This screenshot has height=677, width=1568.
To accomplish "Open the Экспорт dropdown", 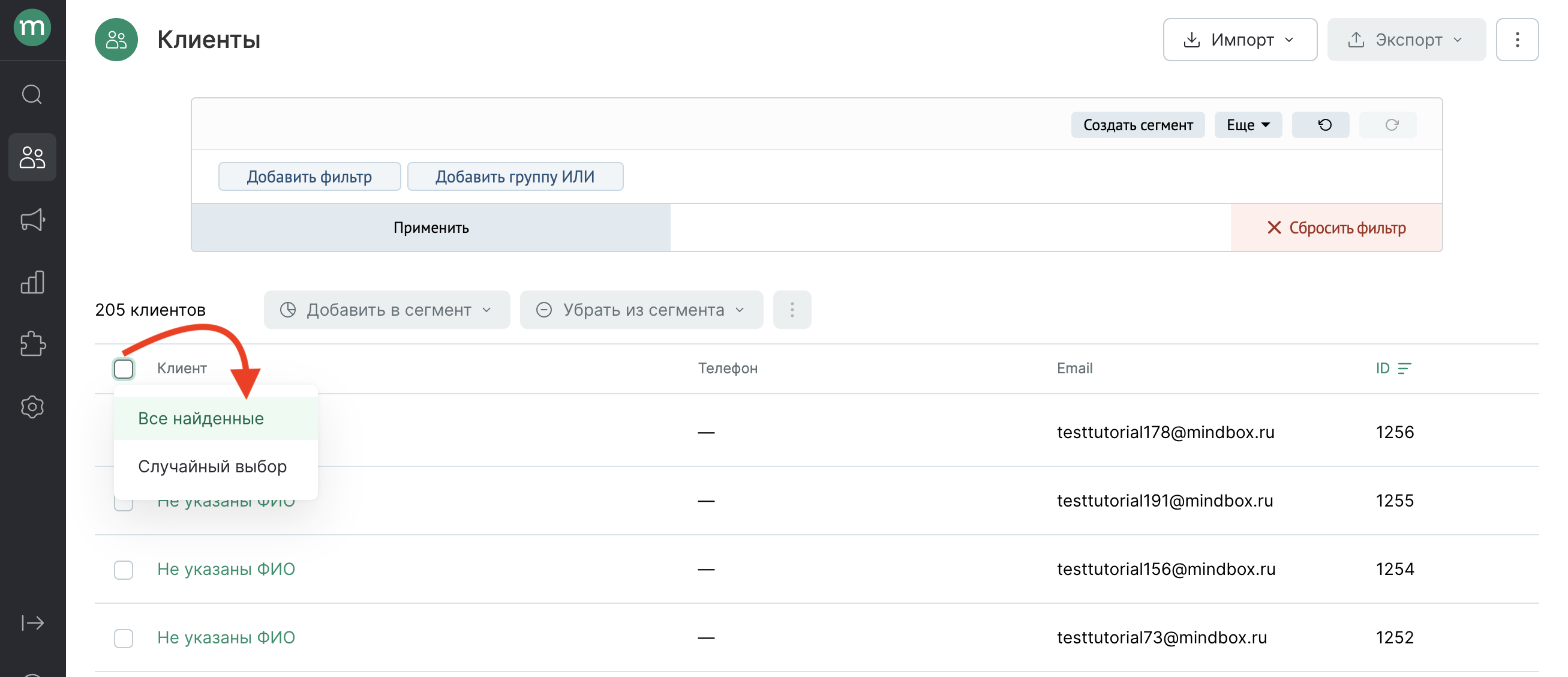I will coord(1406,40).
